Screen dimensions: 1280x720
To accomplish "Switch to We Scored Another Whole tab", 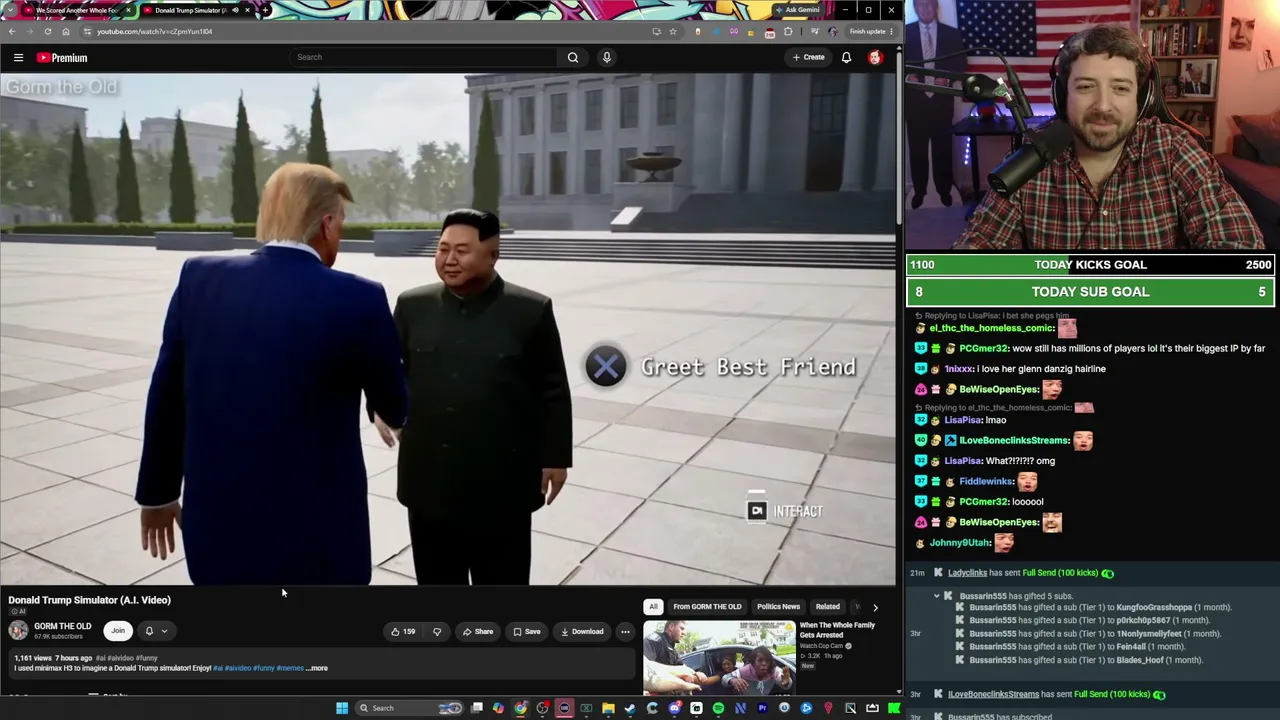I will click(77, 10).
